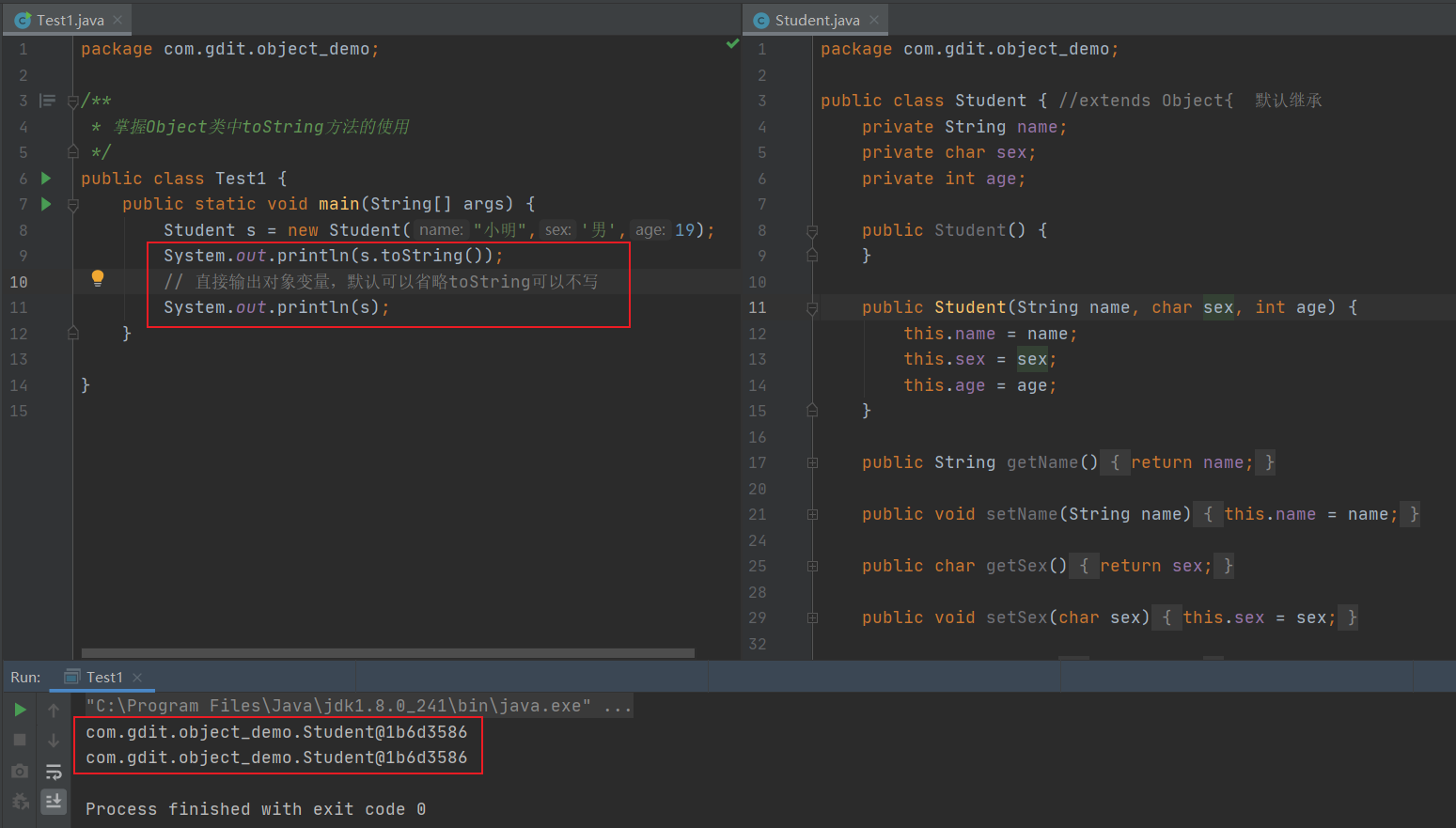Click the yellow lightbulb intention icon
The width and height of the screenshot is (1456, 828).
coord(98,278)
